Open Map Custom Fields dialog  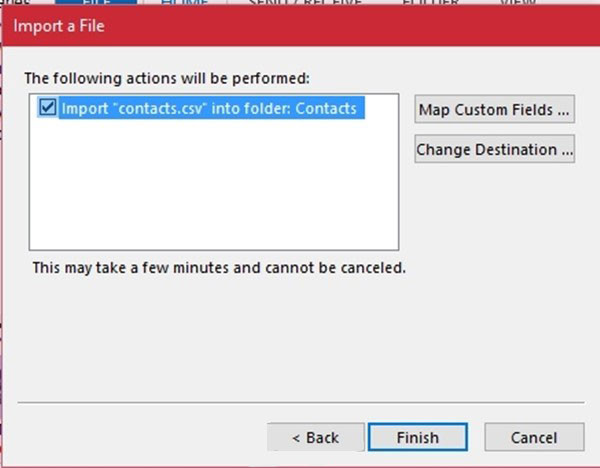(x=494, y=109)
